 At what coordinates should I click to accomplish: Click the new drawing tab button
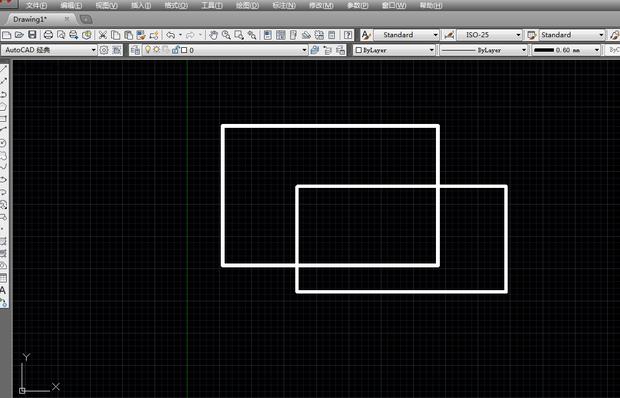86,19
